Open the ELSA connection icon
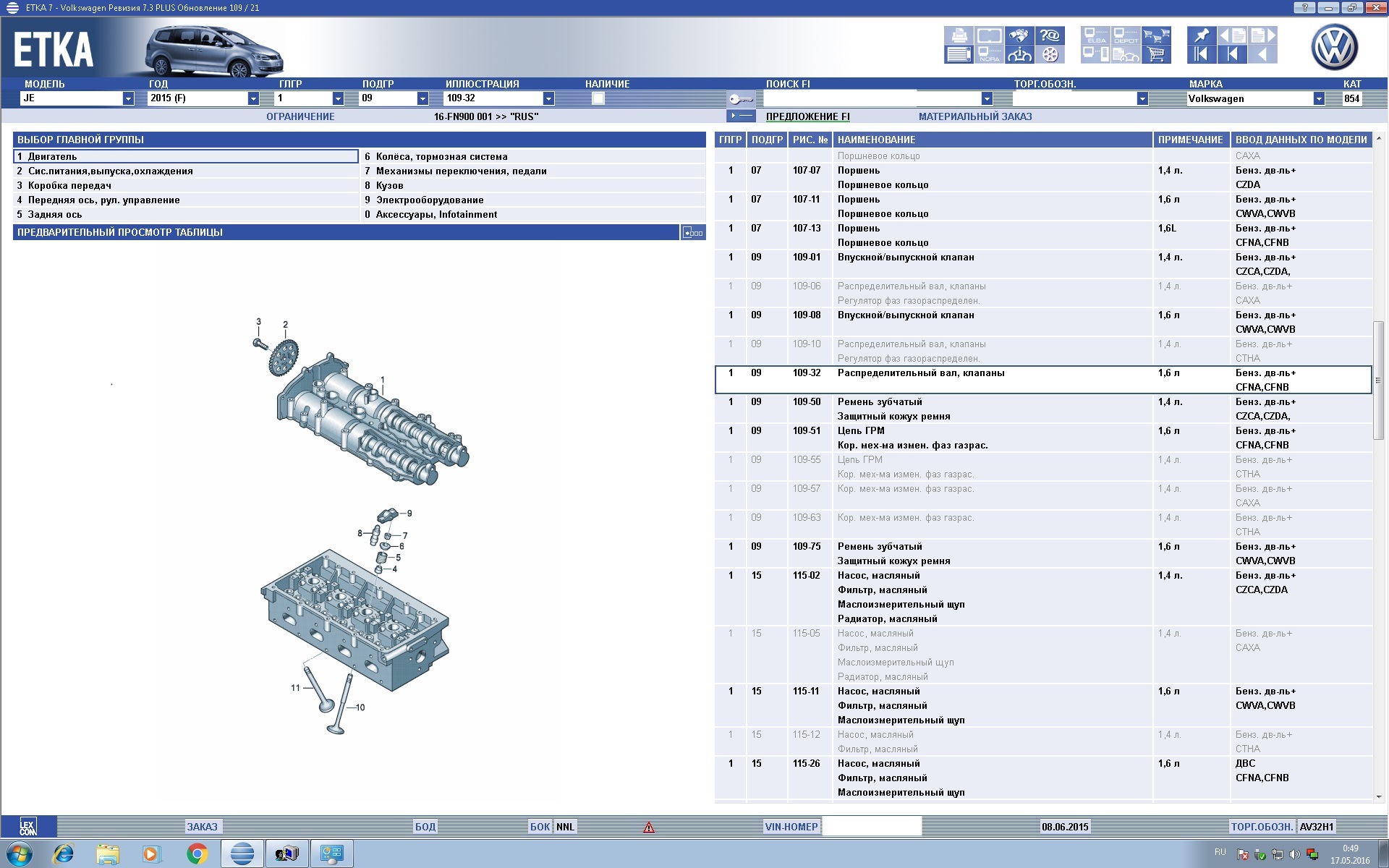 [x=1096, y=35]
